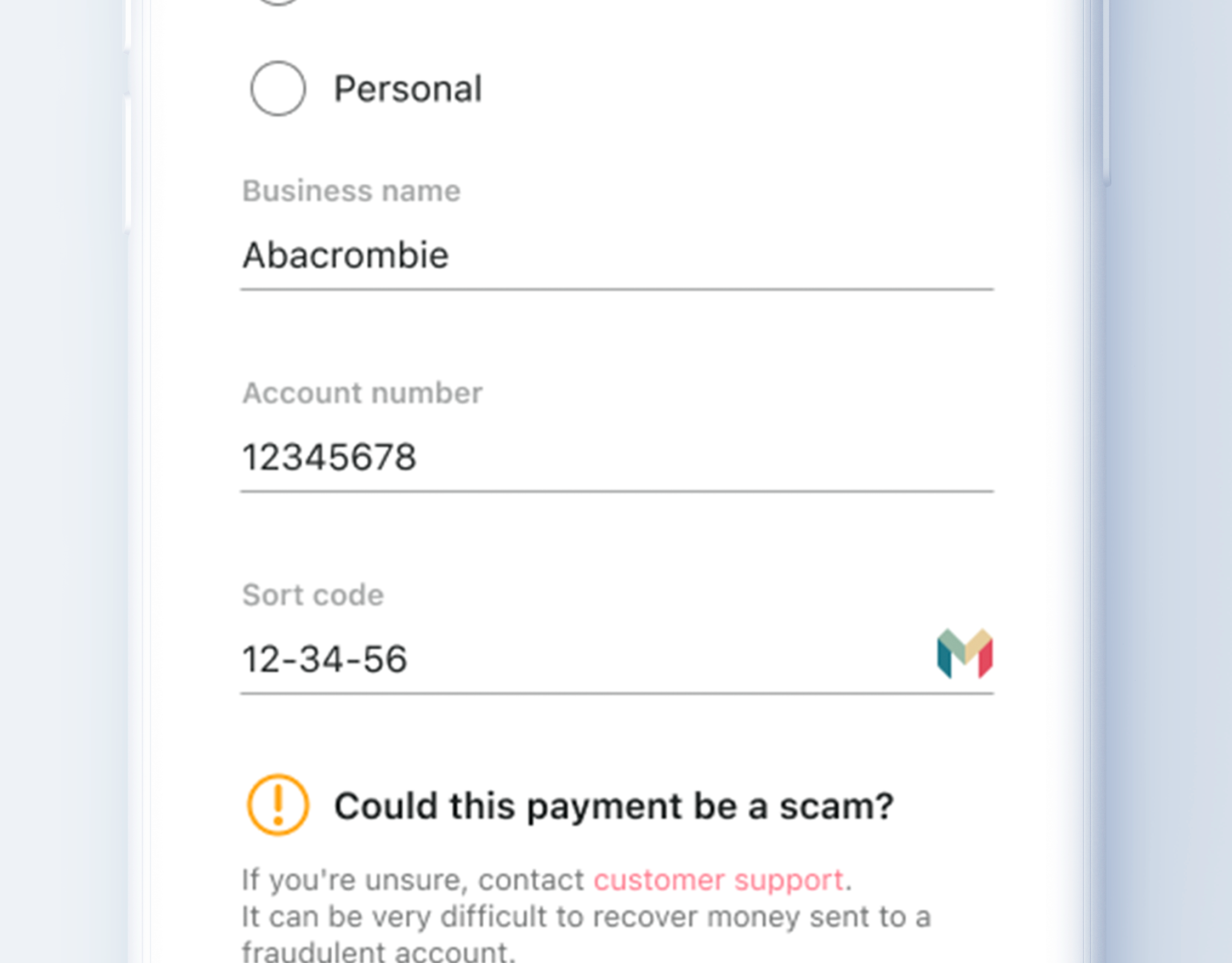Click the 'If you're unsure, contact' text
Viewport: 1232px width, 963px height.
(413, 880)
